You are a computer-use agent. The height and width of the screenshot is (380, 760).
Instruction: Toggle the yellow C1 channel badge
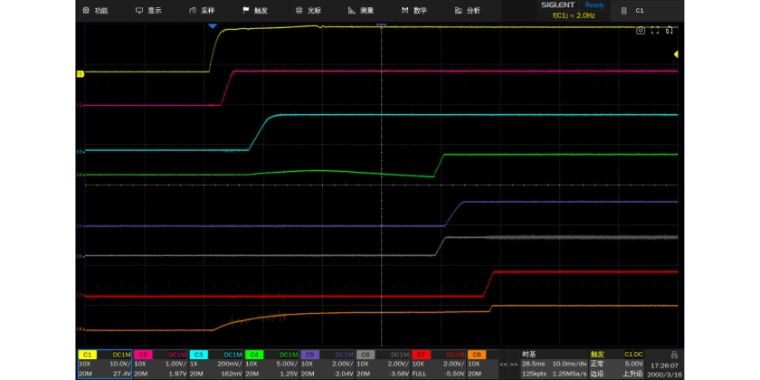click(87, 355)
